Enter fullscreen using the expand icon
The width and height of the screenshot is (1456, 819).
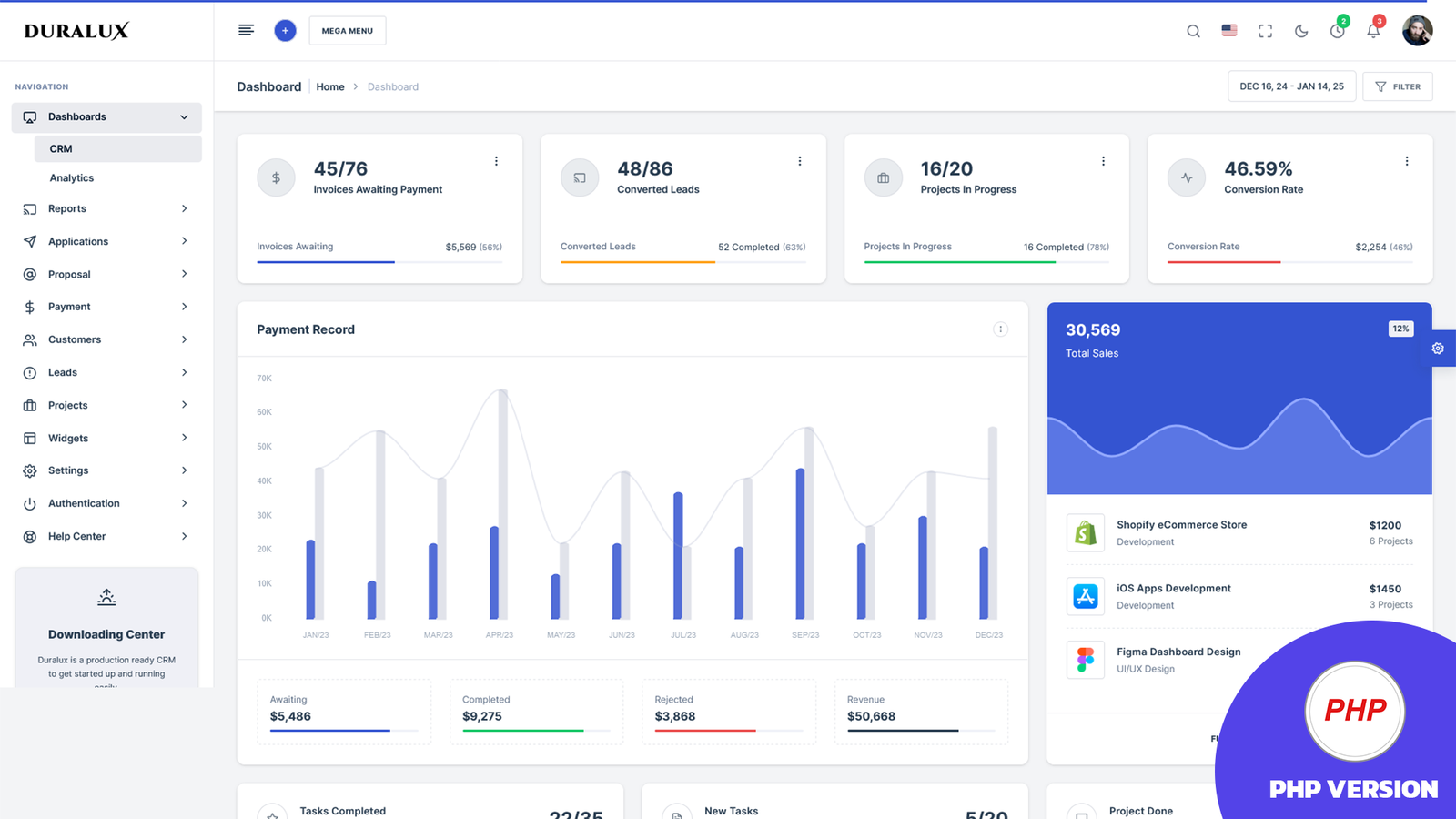1265,30
